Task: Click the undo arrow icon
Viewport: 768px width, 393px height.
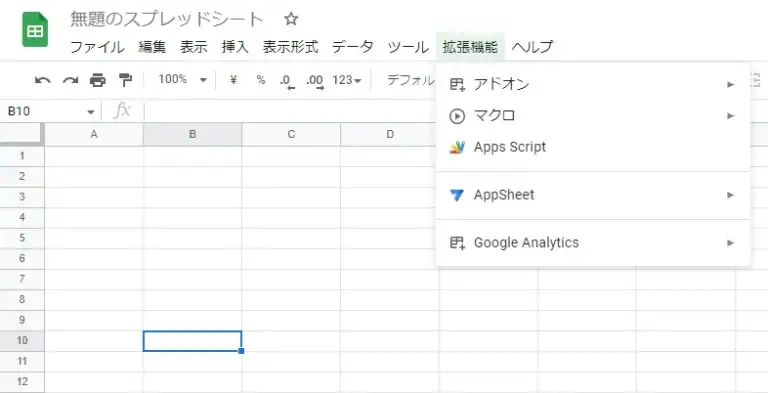Action: (43, 80)
